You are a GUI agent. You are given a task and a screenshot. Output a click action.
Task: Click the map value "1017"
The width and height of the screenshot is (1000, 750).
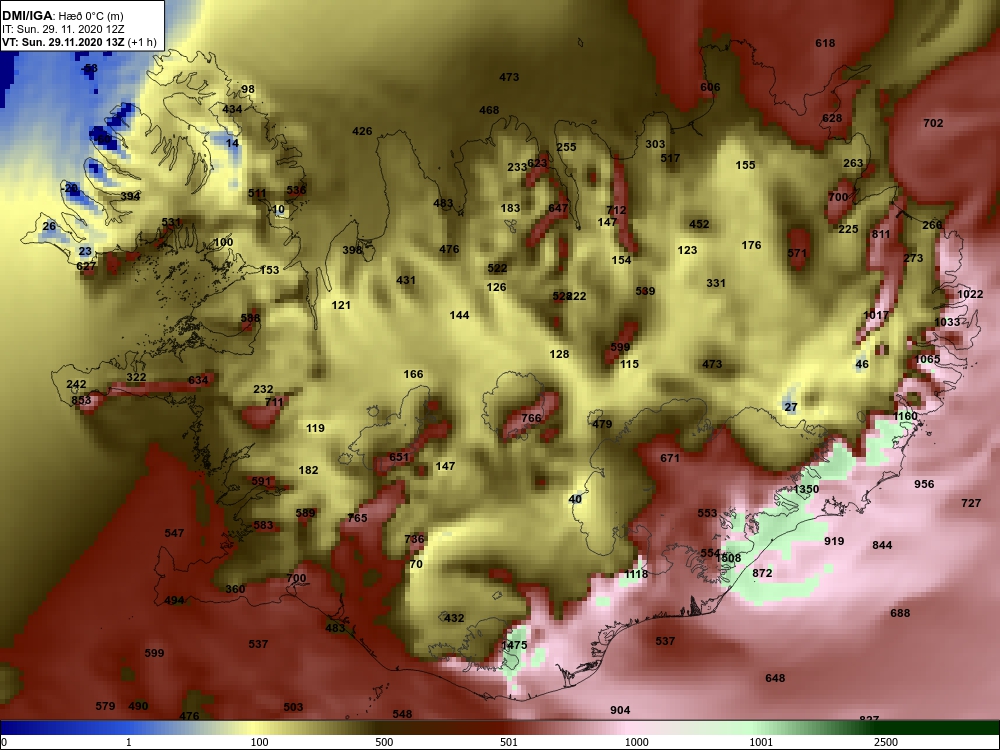[876, 315]
